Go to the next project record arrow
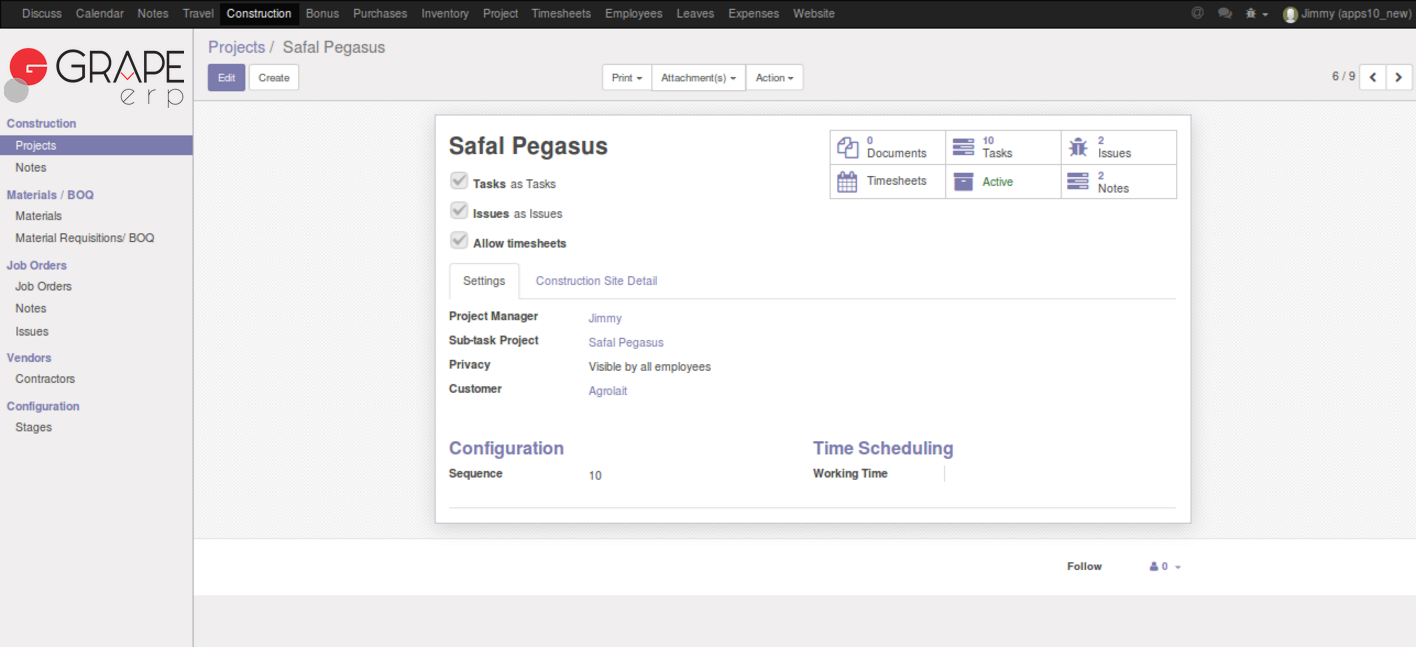 tap(1398, 77)
